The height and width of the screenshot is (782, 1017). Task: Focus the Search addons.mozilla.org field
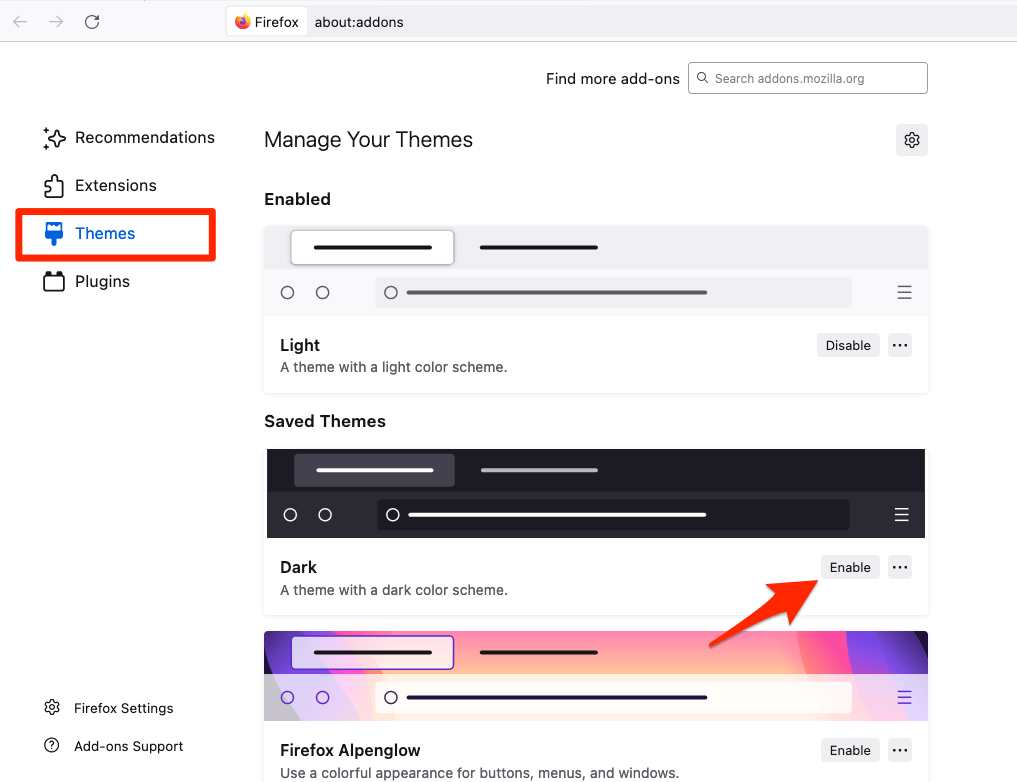point(817,78)
